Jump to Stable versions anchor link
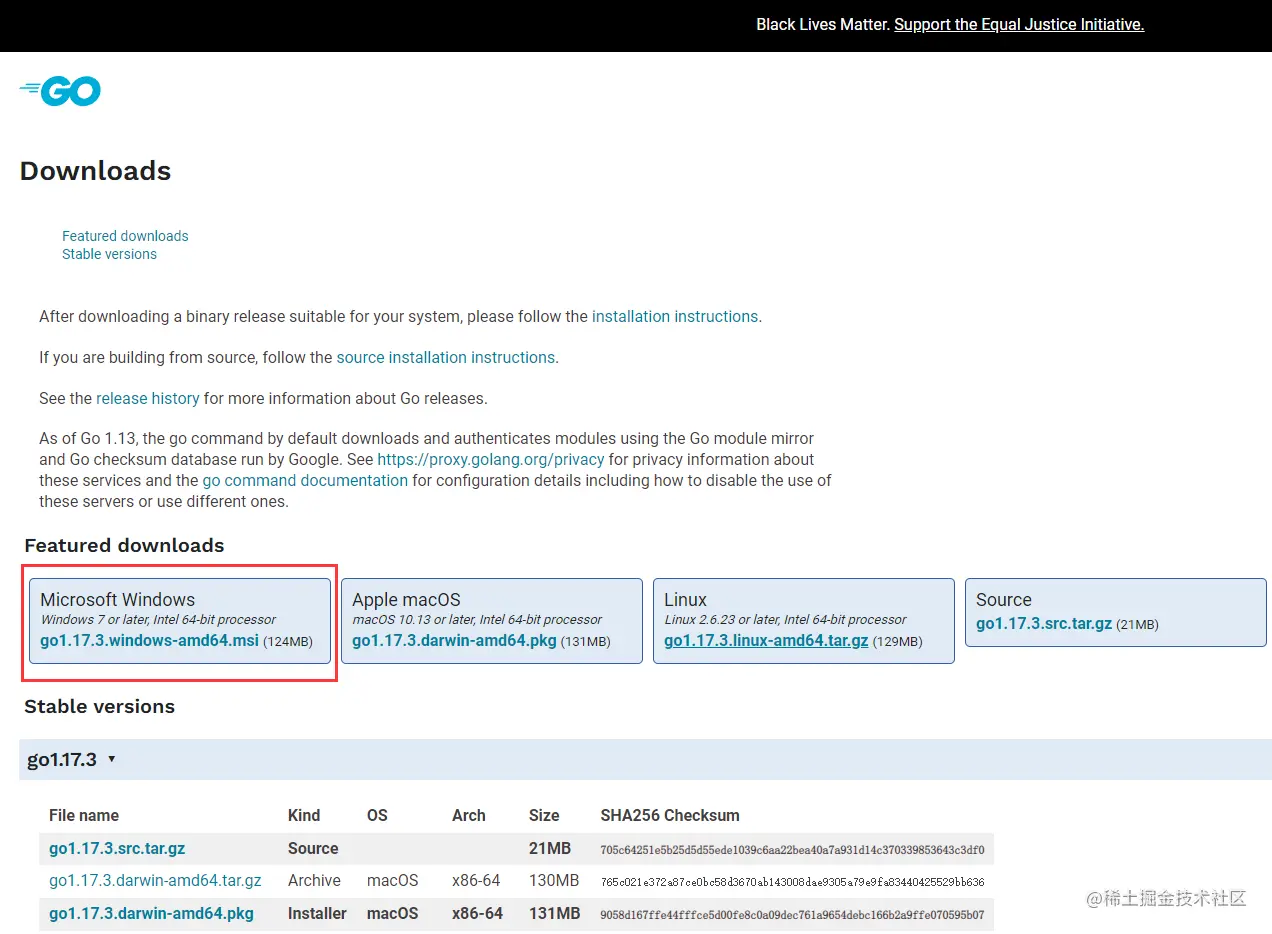The width and height of the screenshot is (1272, 934). click(109, 254)
